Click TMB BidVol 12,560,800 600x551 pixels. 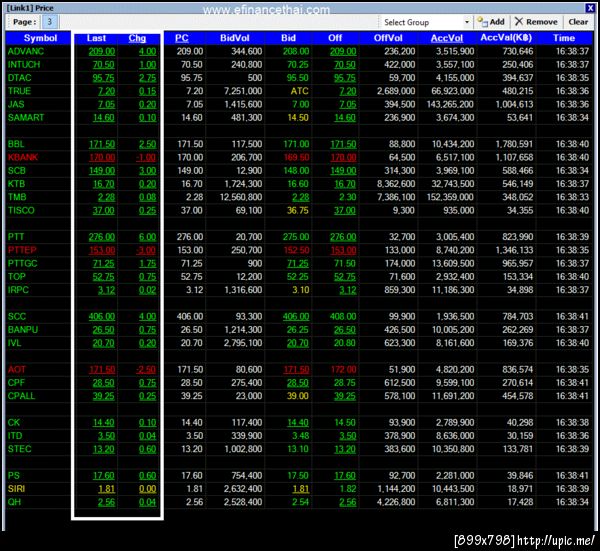241,197
